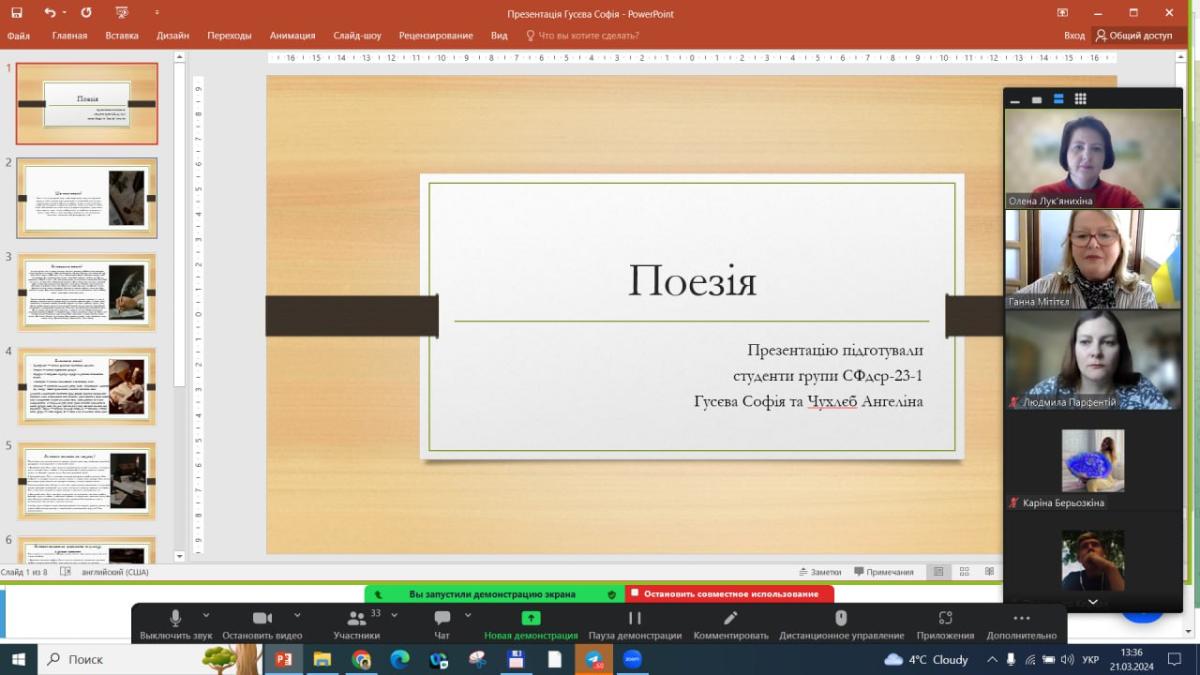The image size is (1200, 675).
Task: Click the red stop sharing button
Action: (730, 594)
